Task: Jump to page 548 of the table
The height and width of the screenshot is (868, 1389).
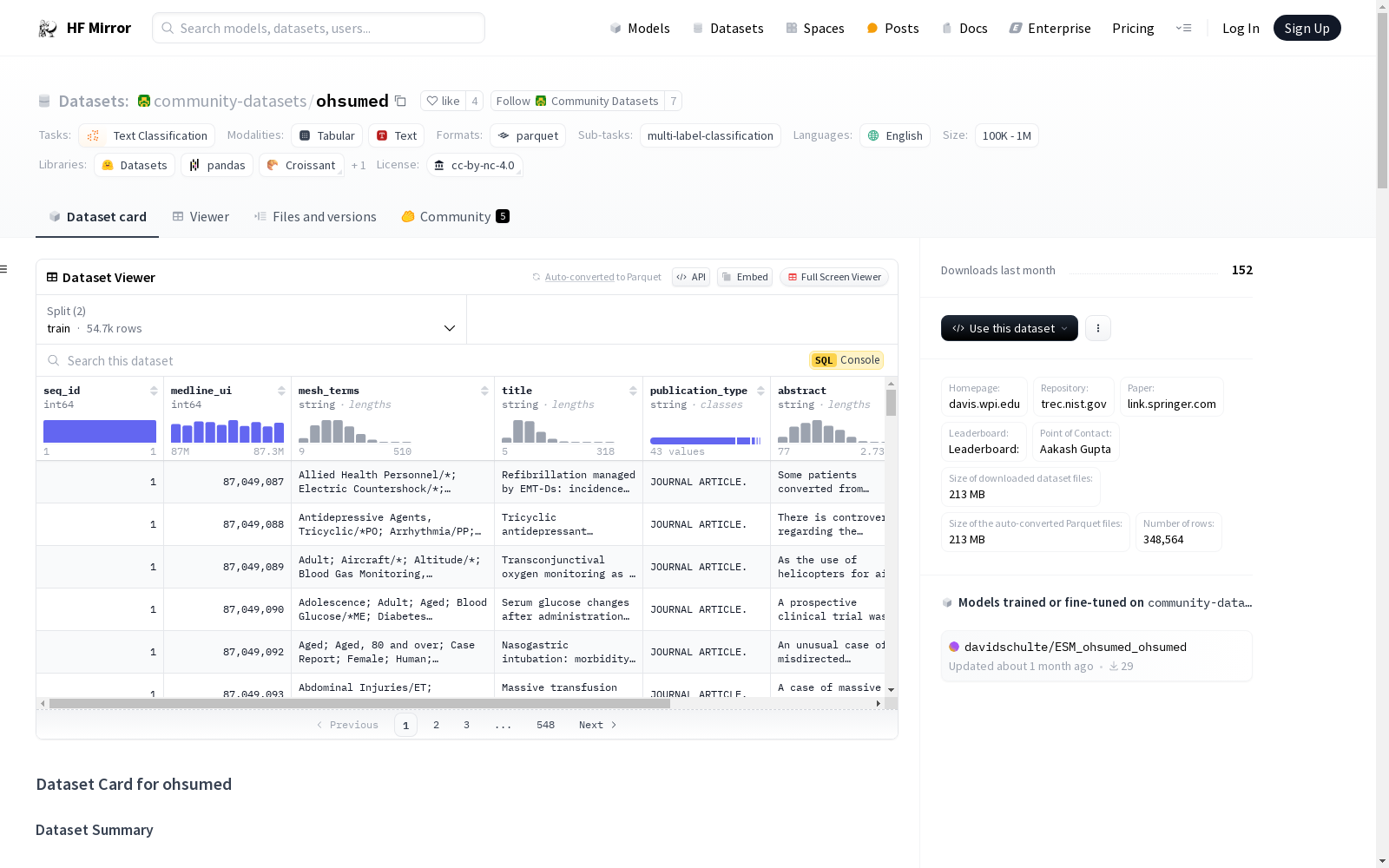Action: 545,725
